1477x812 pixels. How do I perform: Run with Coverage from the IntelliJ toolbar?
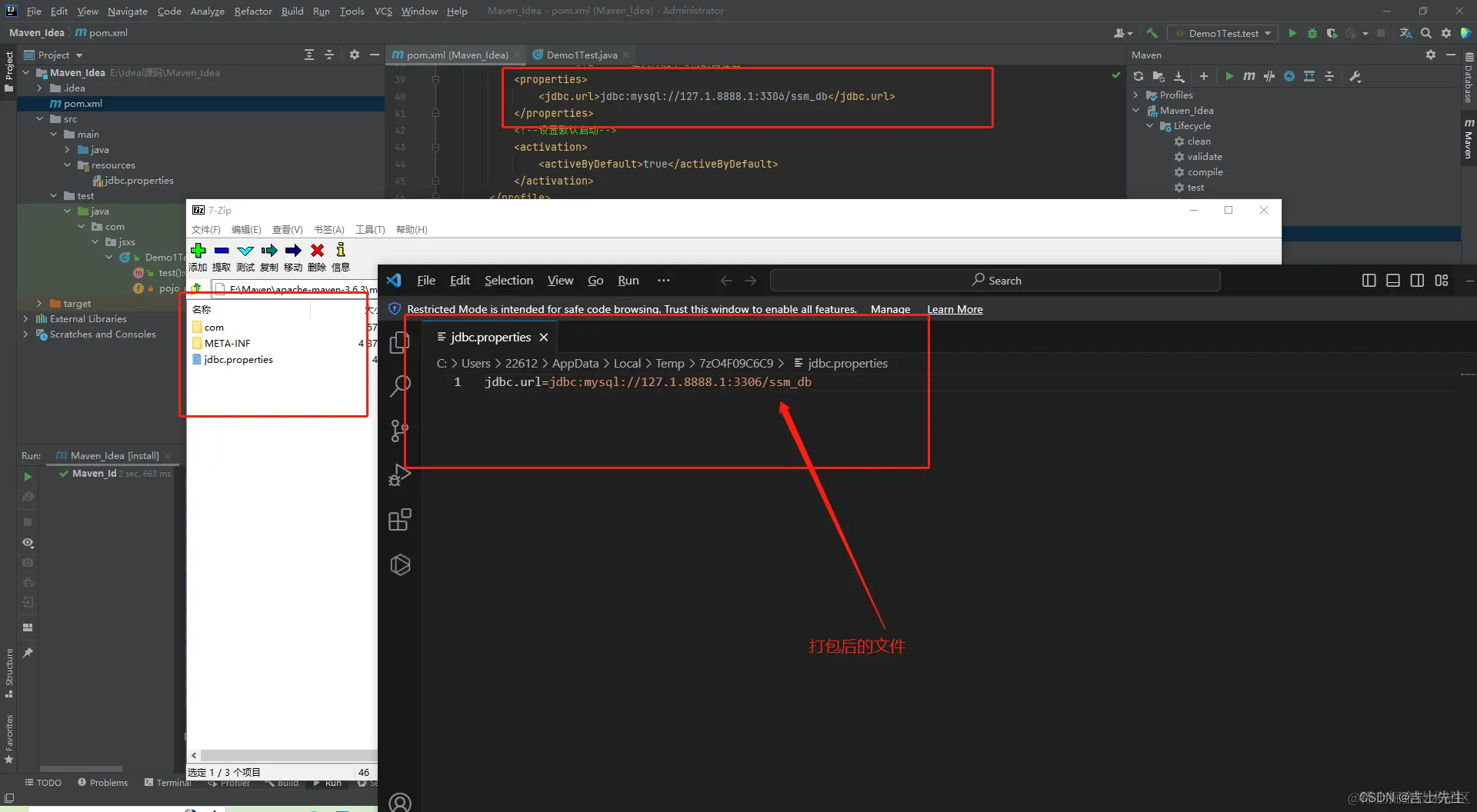pyautogui.click(x=1332, y=33)
